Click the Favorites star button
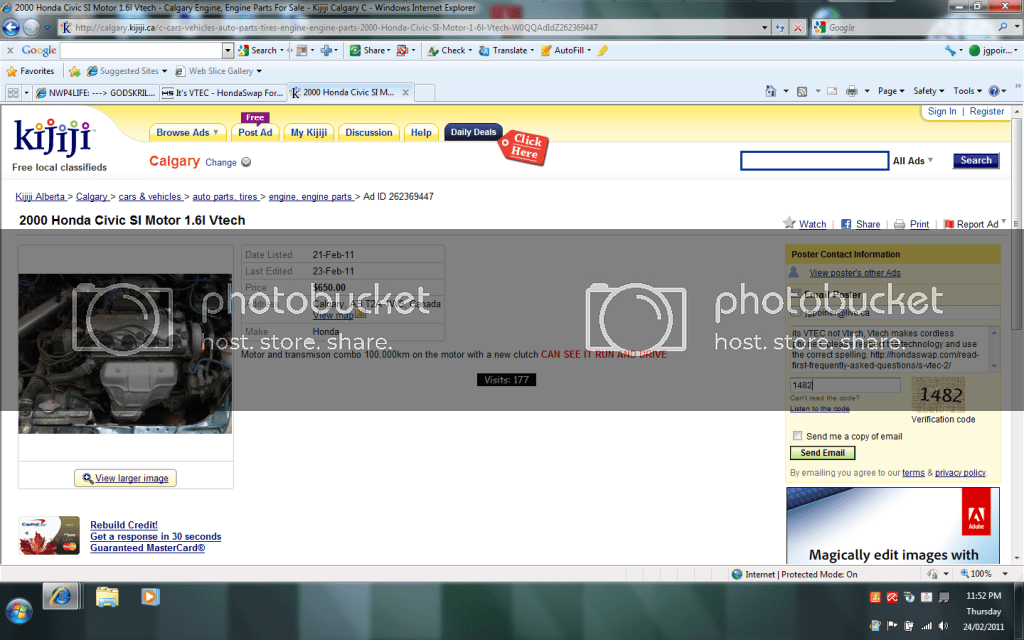The image size is (1024, 640). (30, 71)
